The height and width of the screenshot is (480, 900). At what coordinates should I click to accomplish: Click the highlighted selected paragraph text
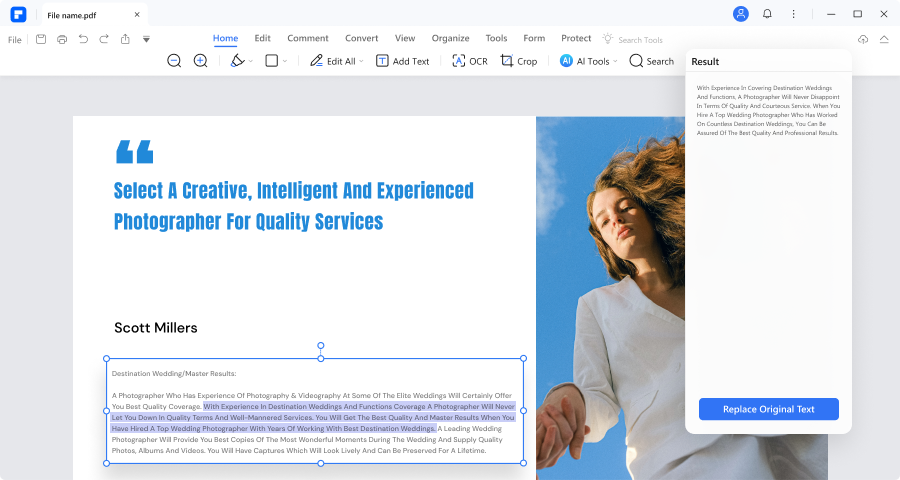tap(313, 417)
